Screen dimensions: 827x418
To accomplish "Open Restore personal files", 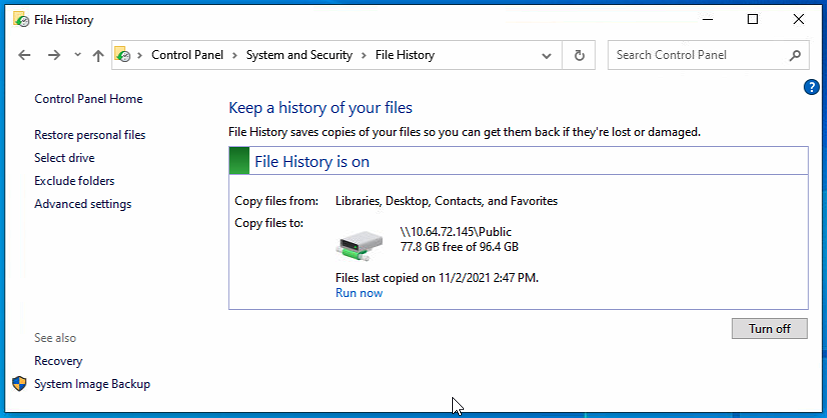I will coord(90,135).
